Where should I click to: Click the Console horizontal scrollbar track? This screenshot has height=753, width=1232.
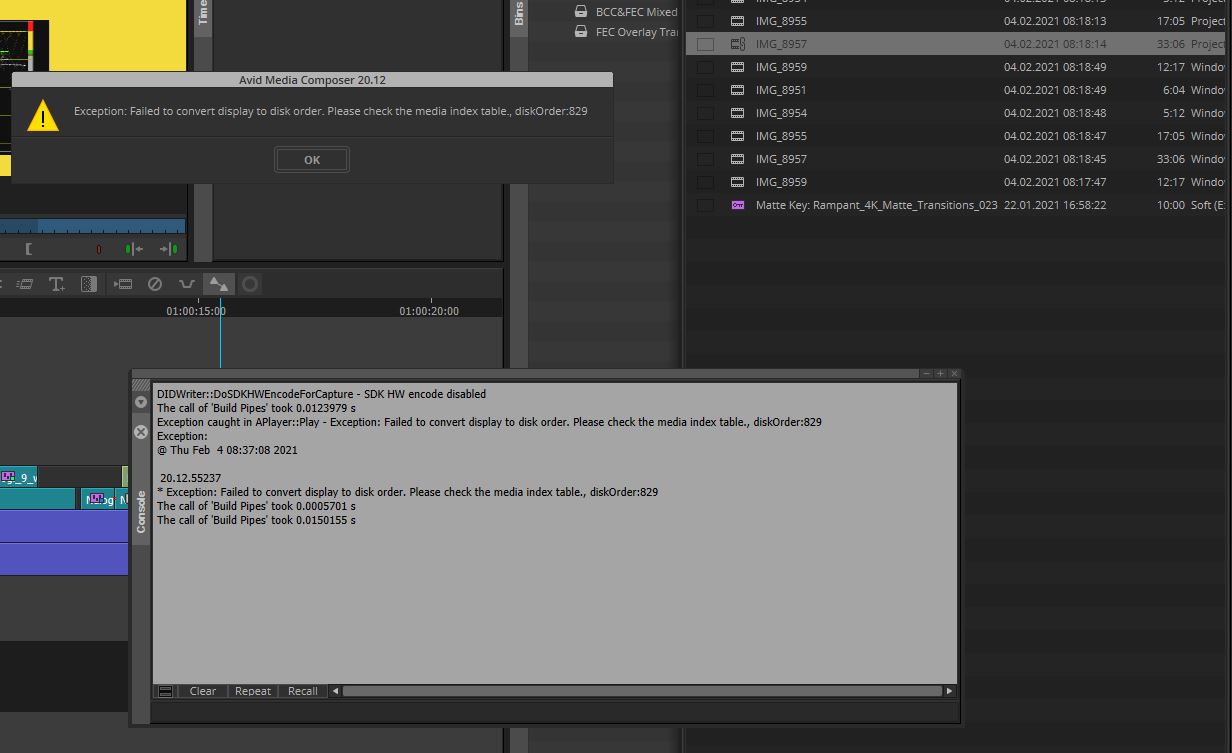642,691
